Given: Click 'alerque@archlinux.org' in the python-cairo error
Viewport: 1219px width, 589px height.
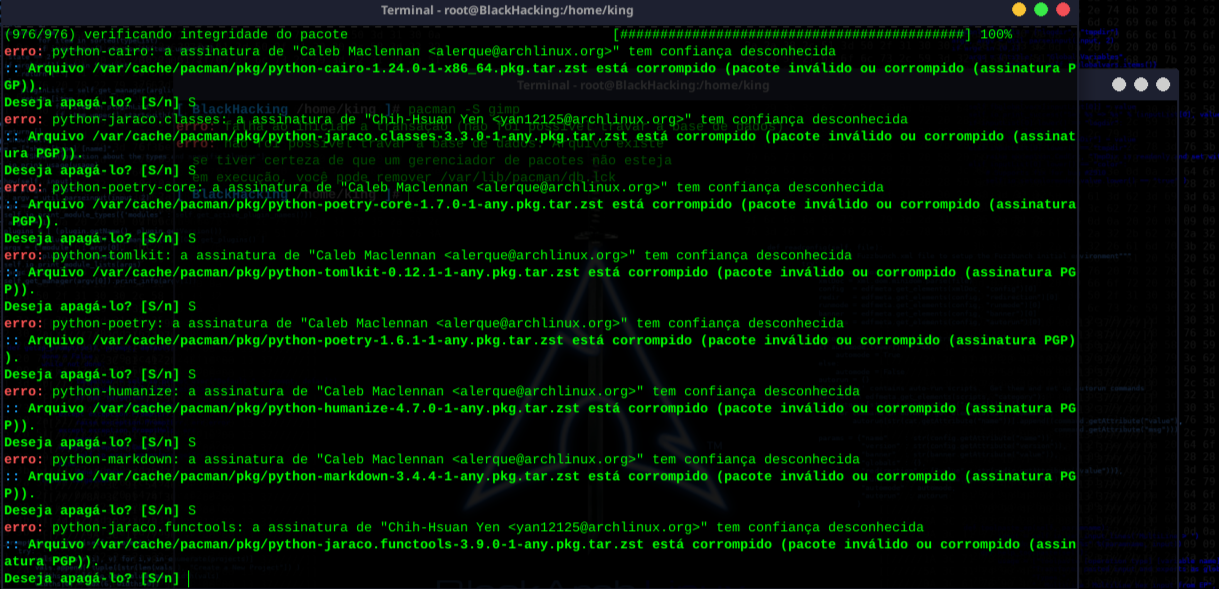Looking at the screenshot, I should 520,51.
